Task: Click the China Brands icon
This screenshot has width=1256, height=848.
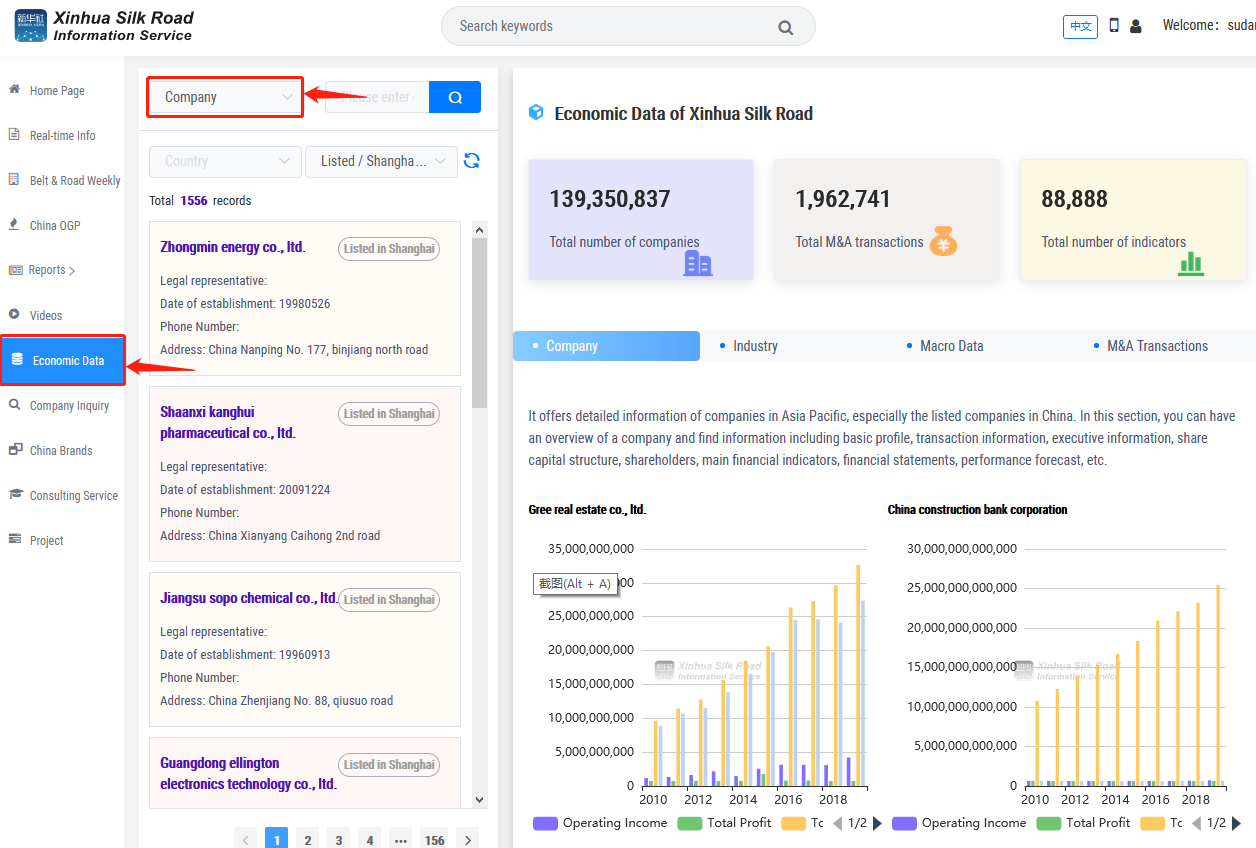Action: 15,449
